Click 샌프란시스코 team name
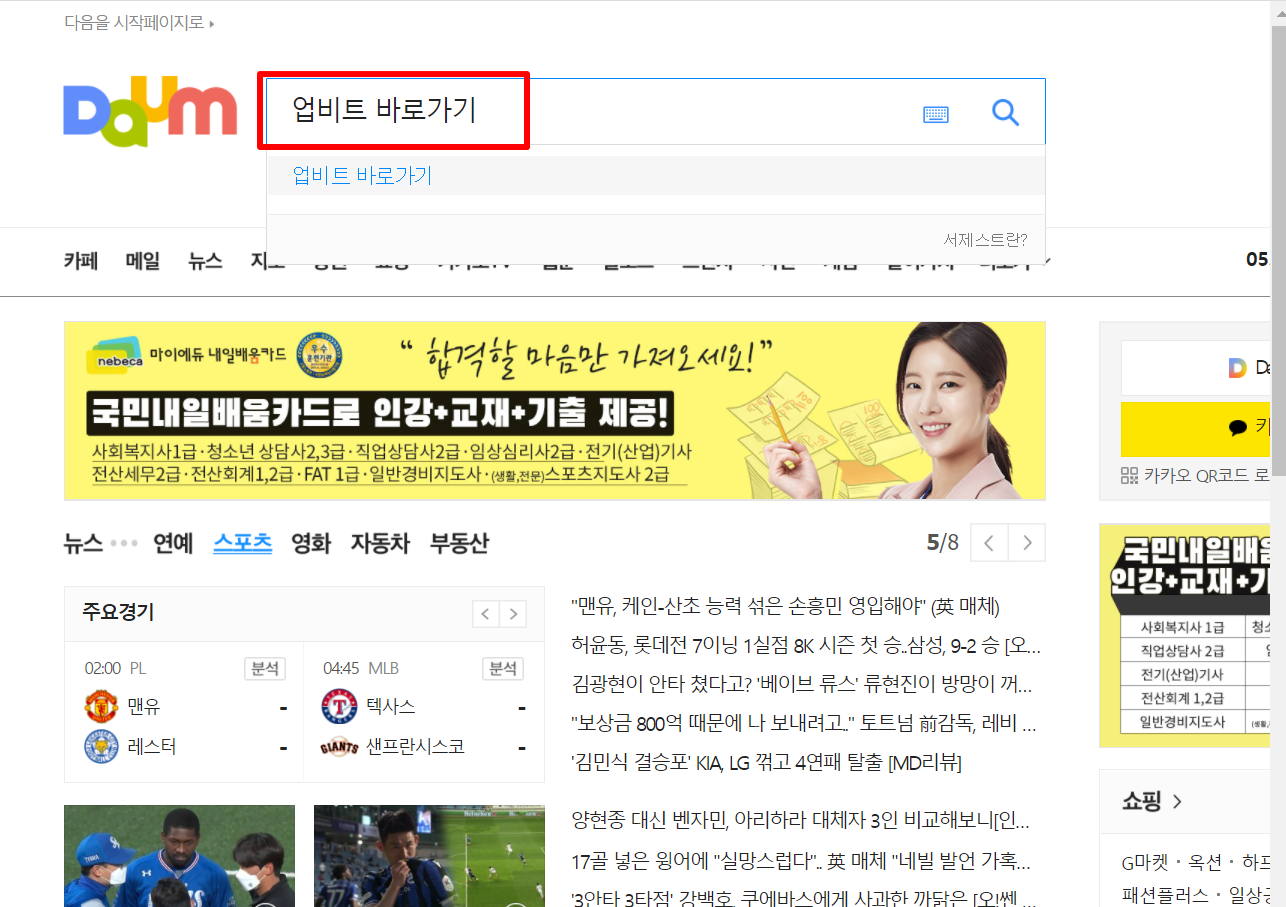Viewport: 1286px width, 907px height. (415, 747)
